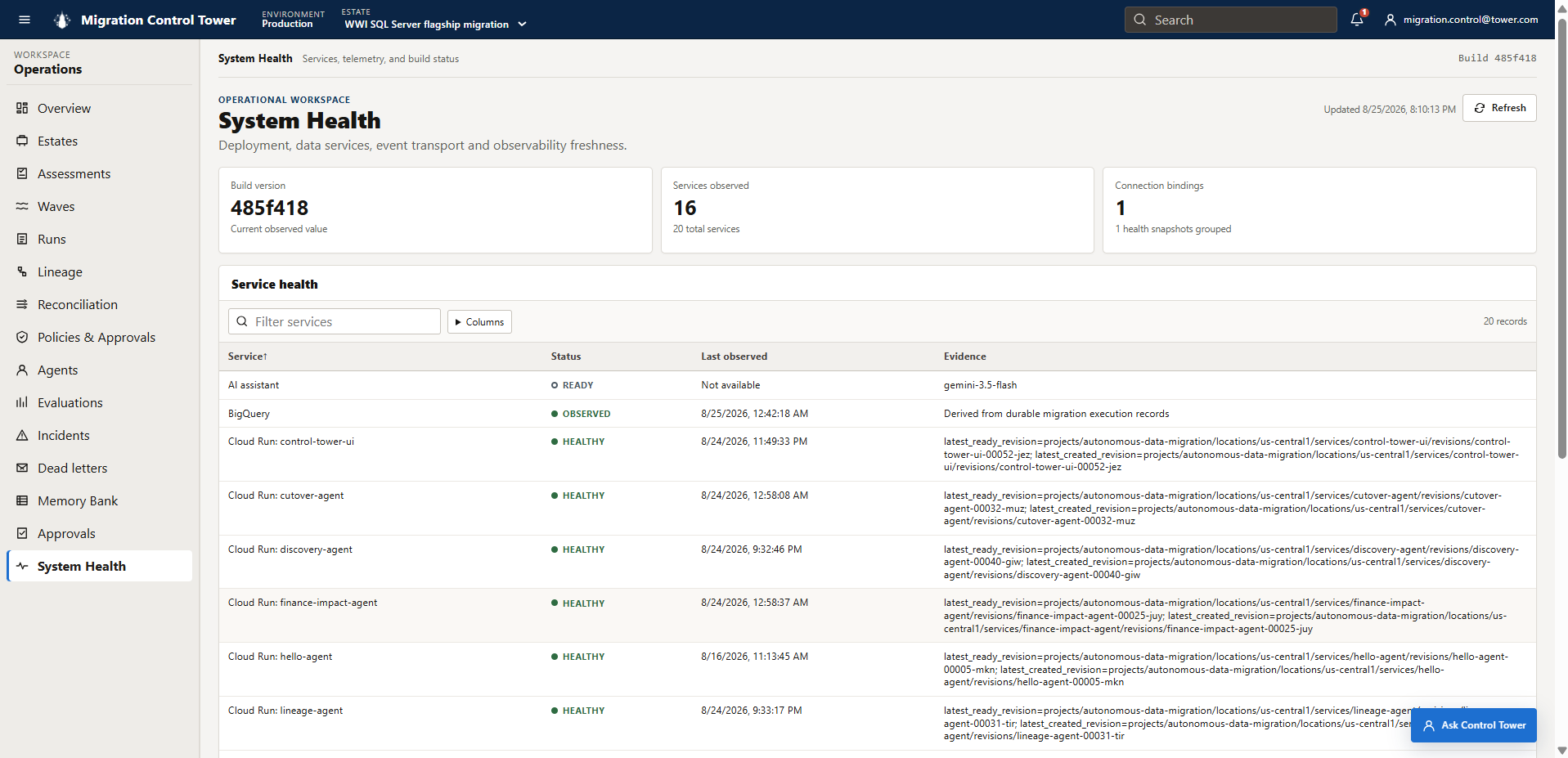
Task: Click the user account icon
Action: [x=1390, y=20]
